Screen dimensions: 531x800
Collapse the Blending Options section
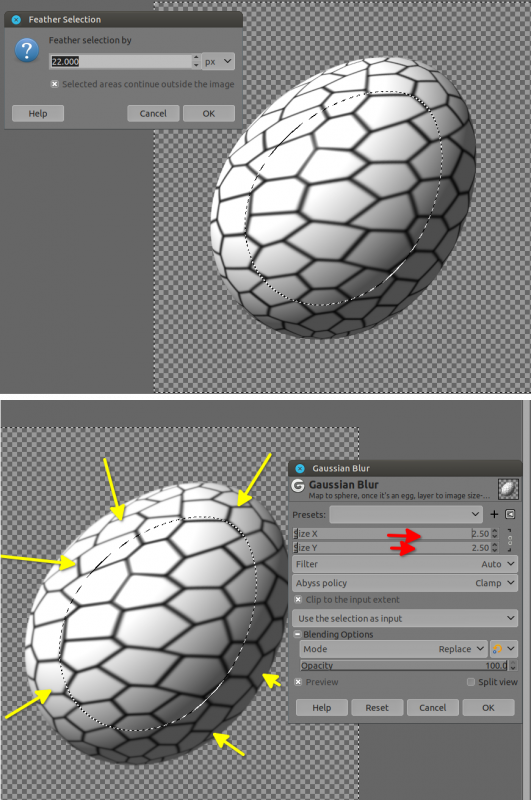[x=297, y=634]
